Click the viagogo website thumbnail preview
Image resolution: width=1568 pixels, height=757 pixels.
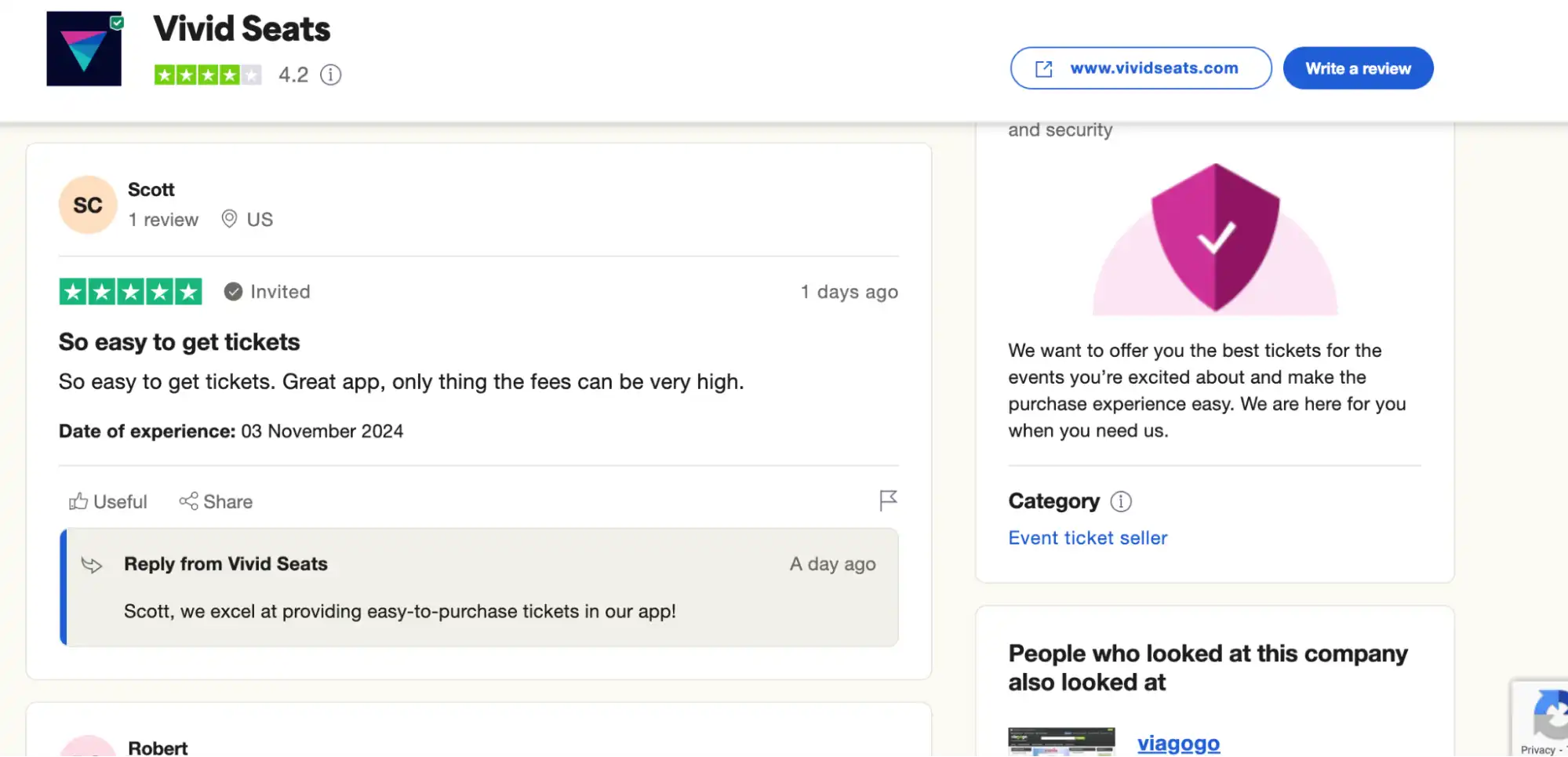[1060, 742]
